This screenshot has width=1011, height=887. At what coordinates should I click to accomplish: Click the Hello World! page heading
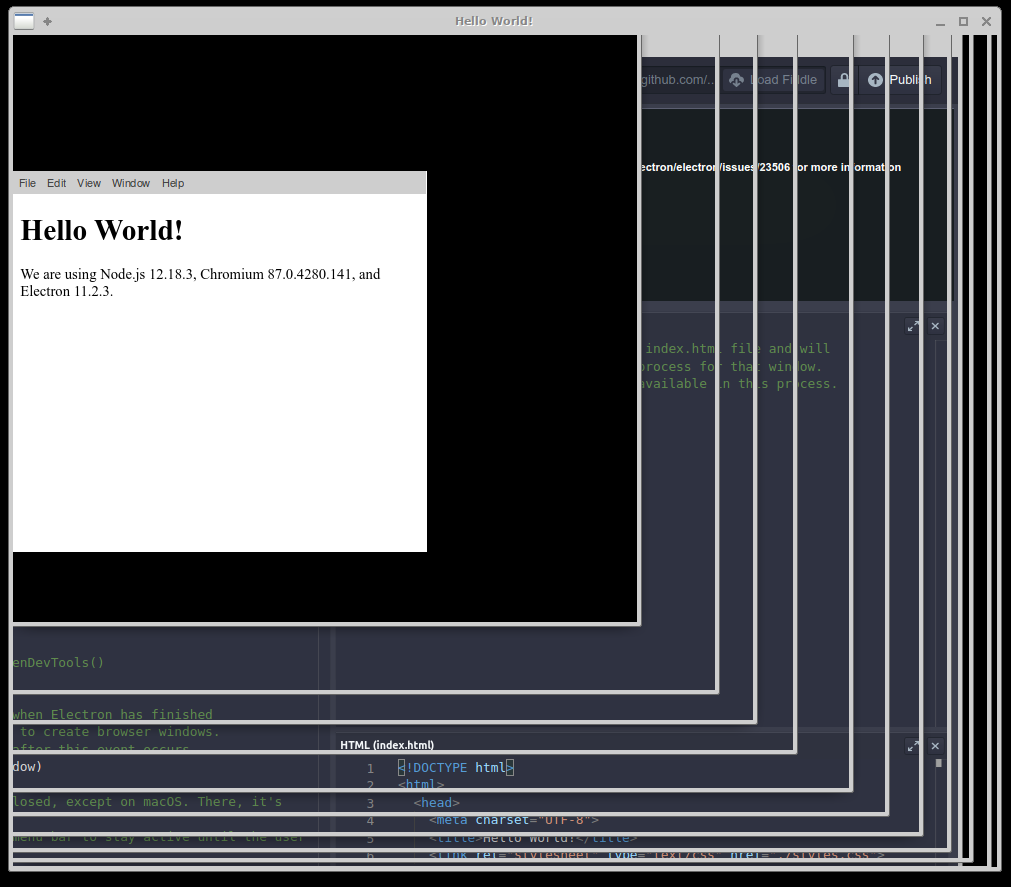(102, 230)
